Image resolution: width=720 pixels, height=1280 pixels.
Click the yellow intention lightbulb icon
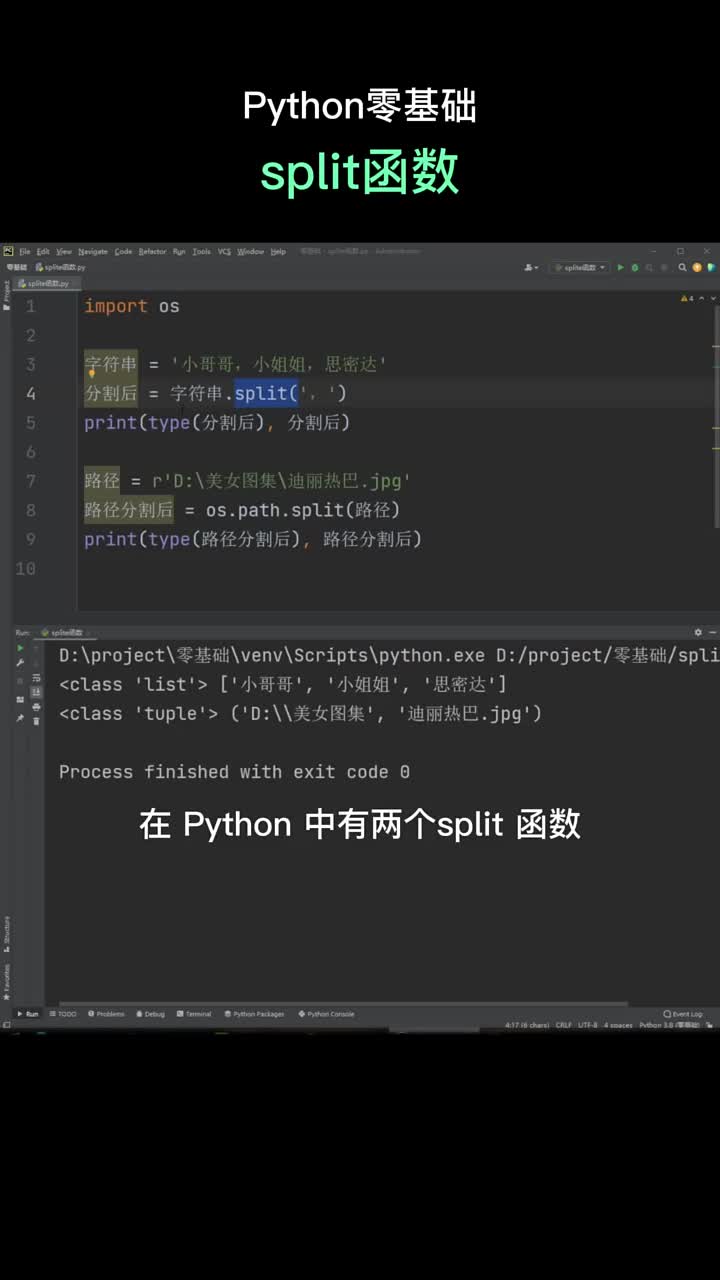pyautogui.click(x=91, y=373)
